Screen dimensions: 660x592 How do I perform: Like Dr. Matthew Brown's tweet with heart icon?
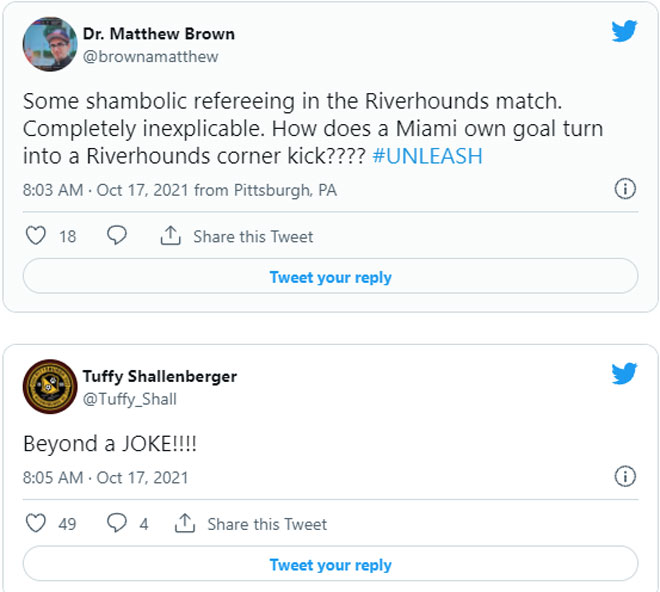coord(36,236)
